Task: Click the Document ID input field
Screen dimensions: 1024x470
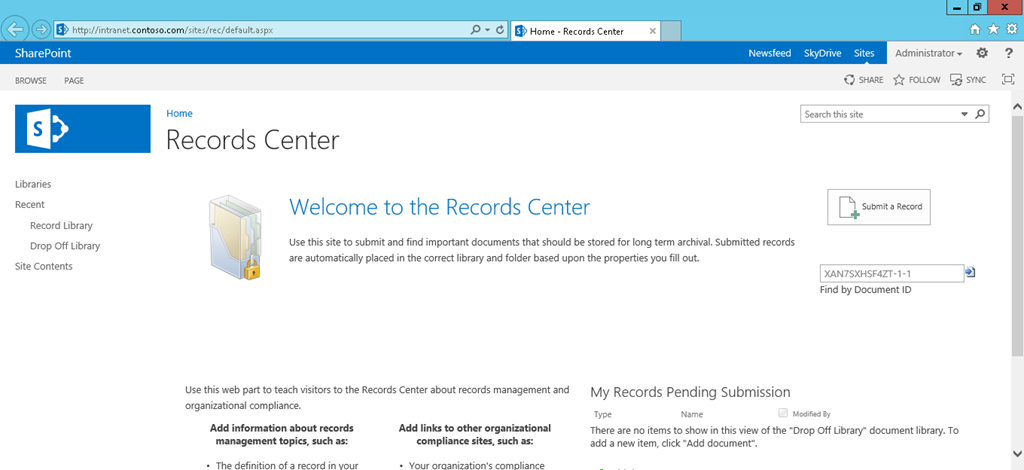Action: point(890,273)
